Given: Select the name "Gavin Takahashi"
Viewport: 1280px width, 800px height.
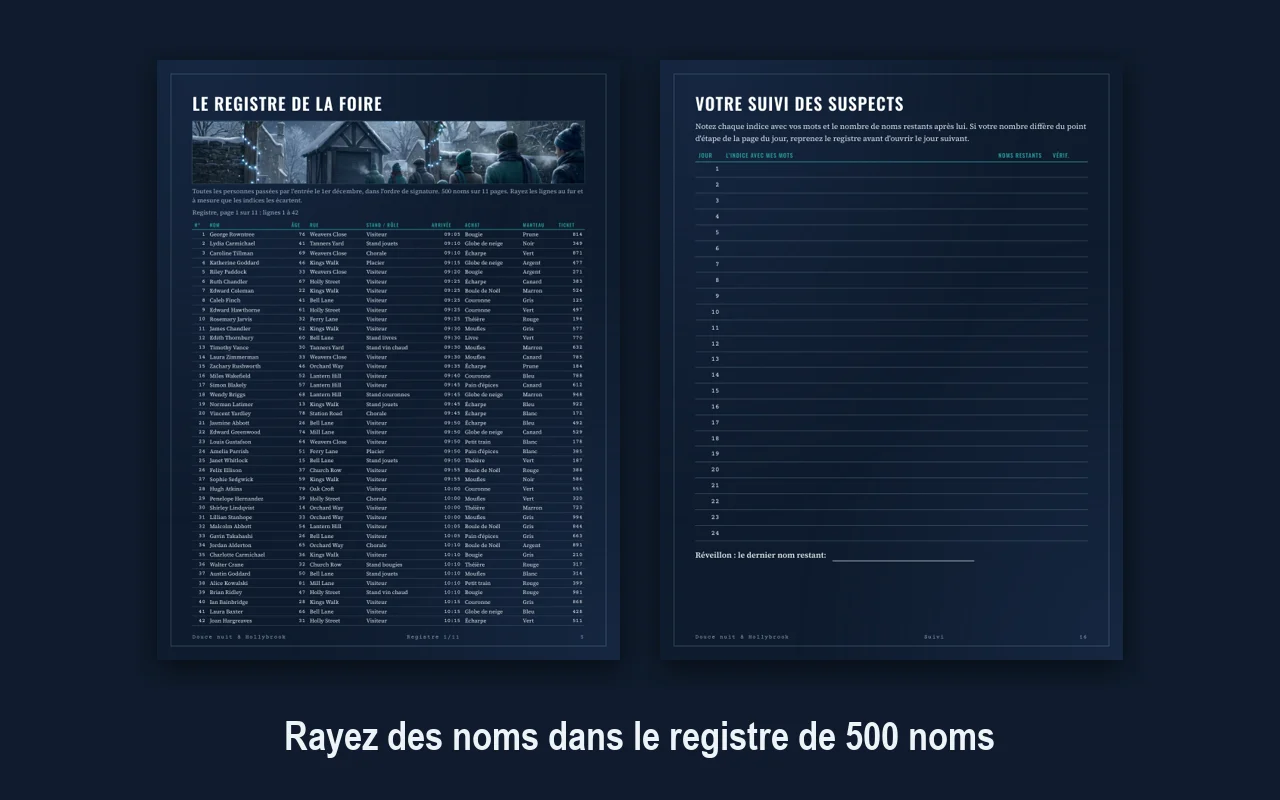Looking at the screenshot, I should pyautogui.click(x=232, y=536).
